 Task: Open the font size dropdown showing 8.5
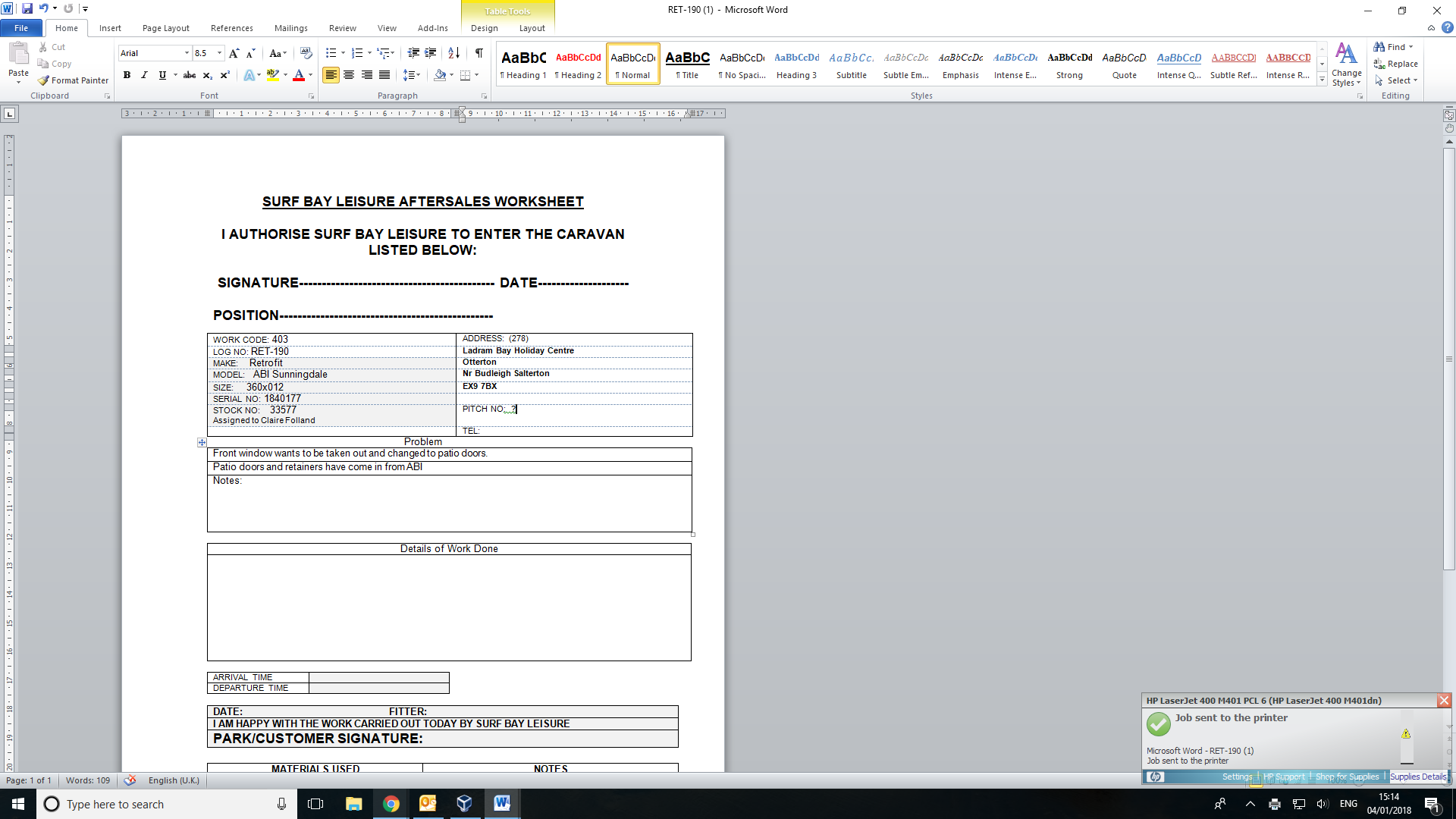point(219,53)
